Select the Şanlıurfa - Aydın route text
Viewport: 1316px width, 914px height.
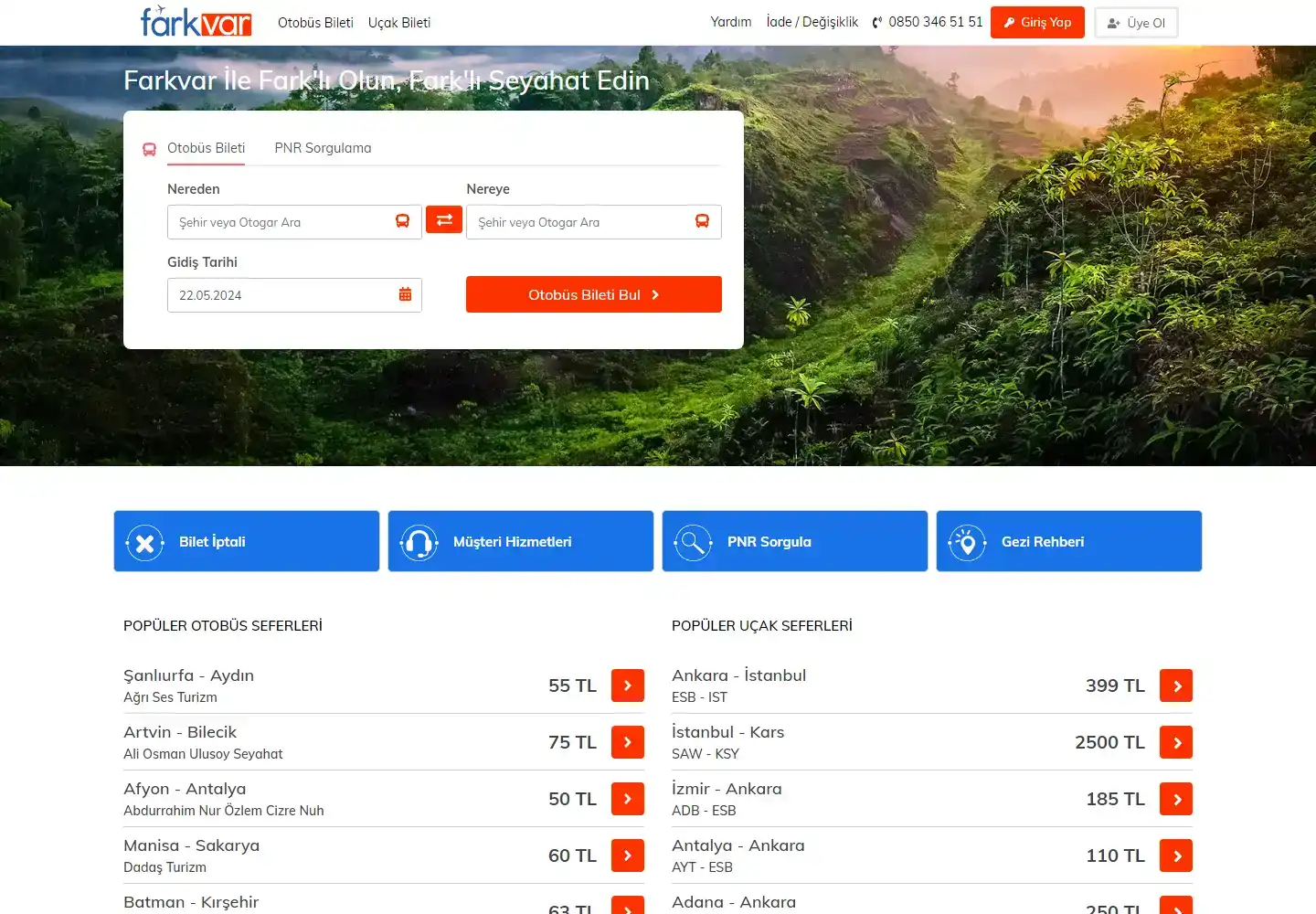189,675
